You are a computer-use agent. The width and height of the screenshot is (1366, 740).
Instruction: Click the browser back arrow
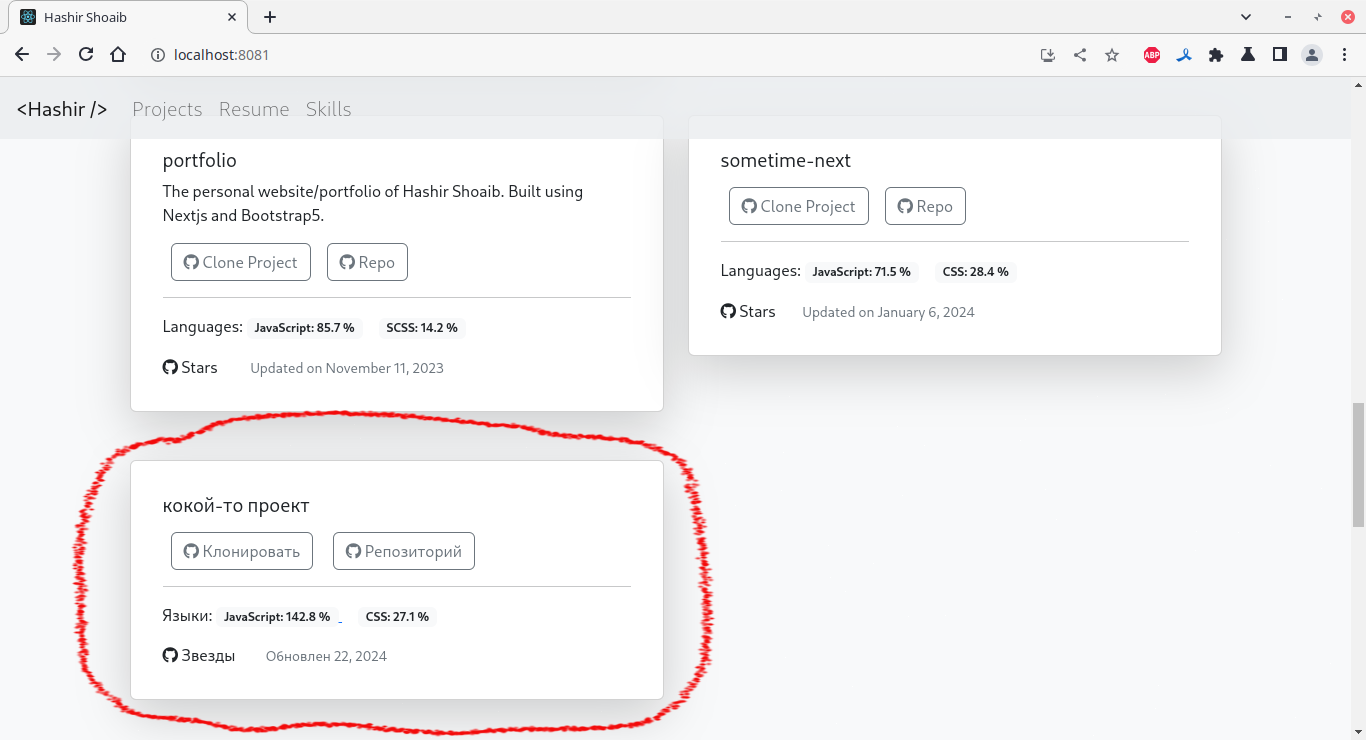pyautogui.click(x=22, y=55)
